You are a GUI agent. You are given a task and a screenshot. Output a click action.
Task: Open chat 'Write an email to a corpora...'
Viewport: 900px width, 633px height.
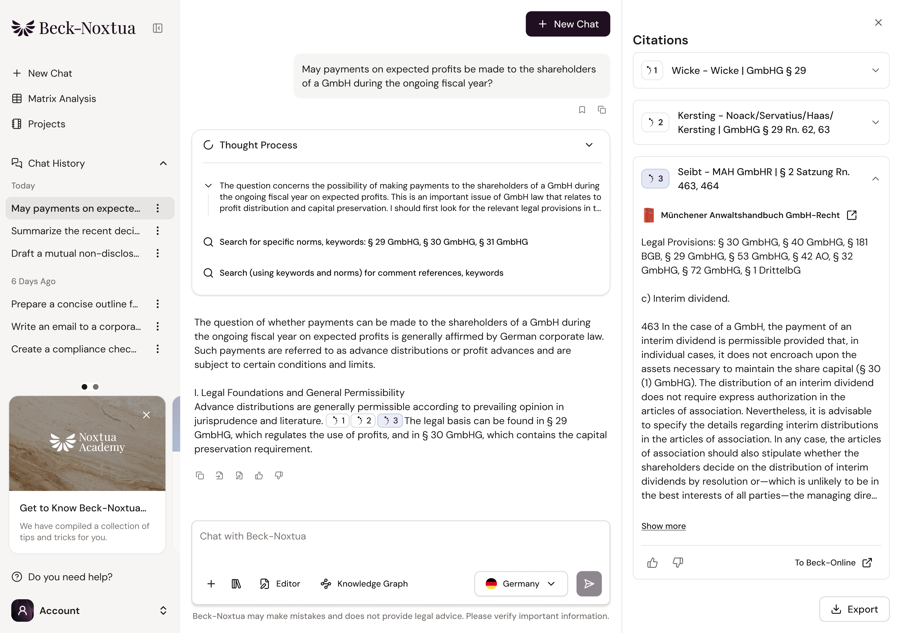(x=76, y=326)
